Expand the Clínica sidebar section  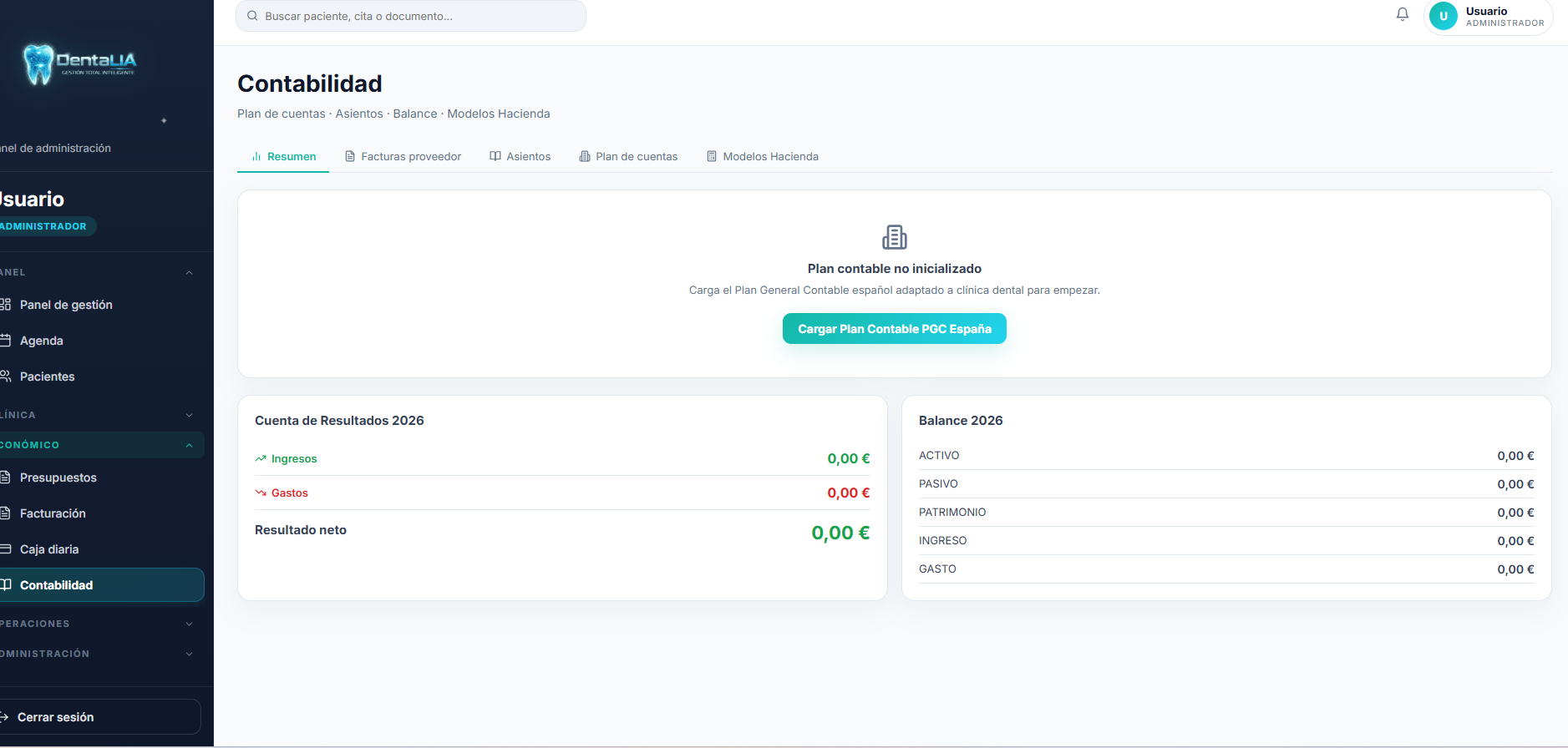[189, 415]
